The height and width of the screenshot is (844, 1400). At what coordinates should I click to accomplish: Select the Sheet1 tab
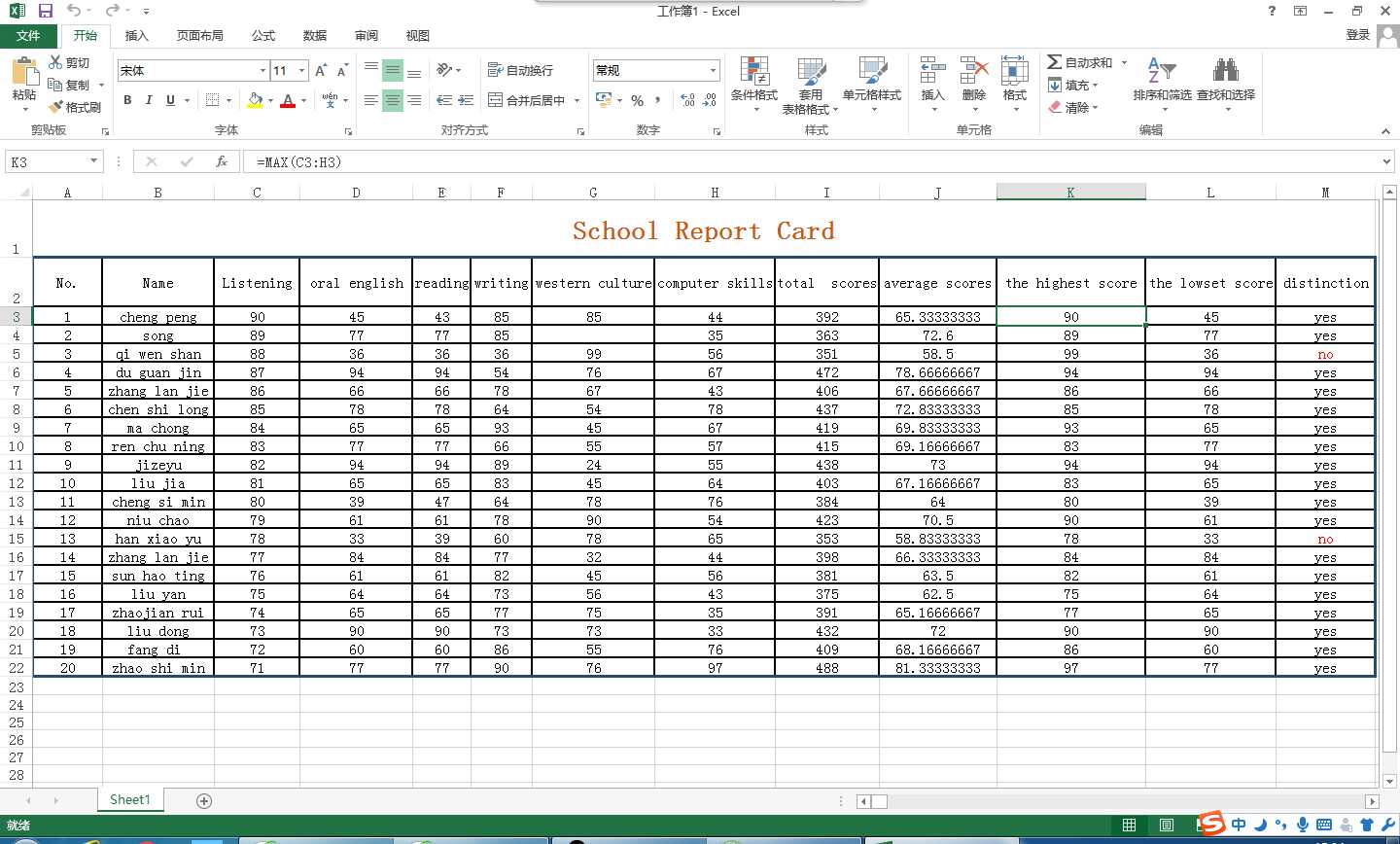pos(129,799)
